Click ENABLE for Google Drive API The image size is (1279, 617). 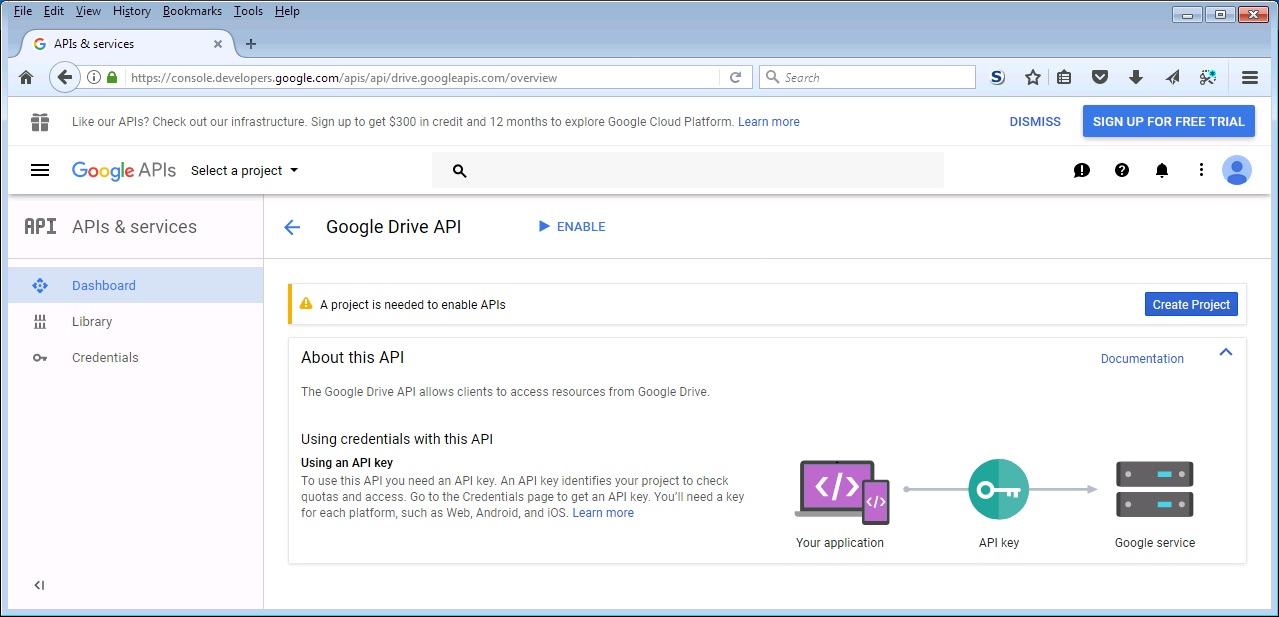(572, 227)
